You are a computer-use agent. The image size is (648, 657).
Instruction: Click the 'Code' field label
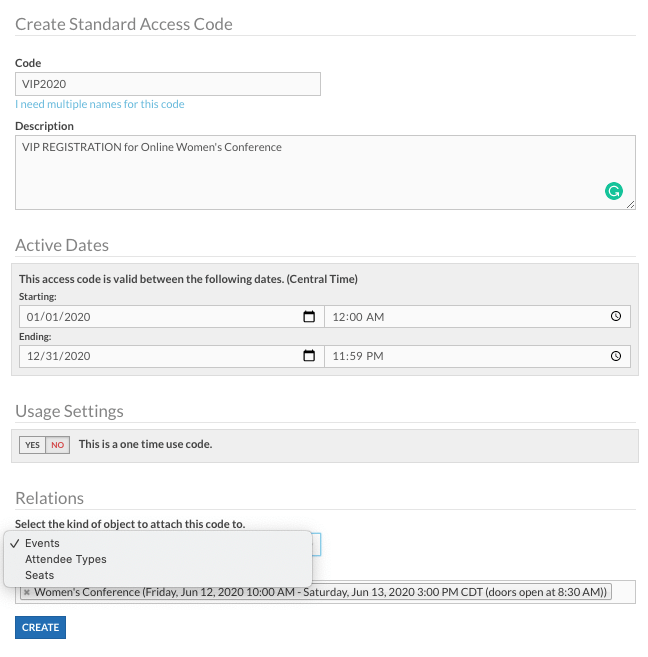[28, 63]
